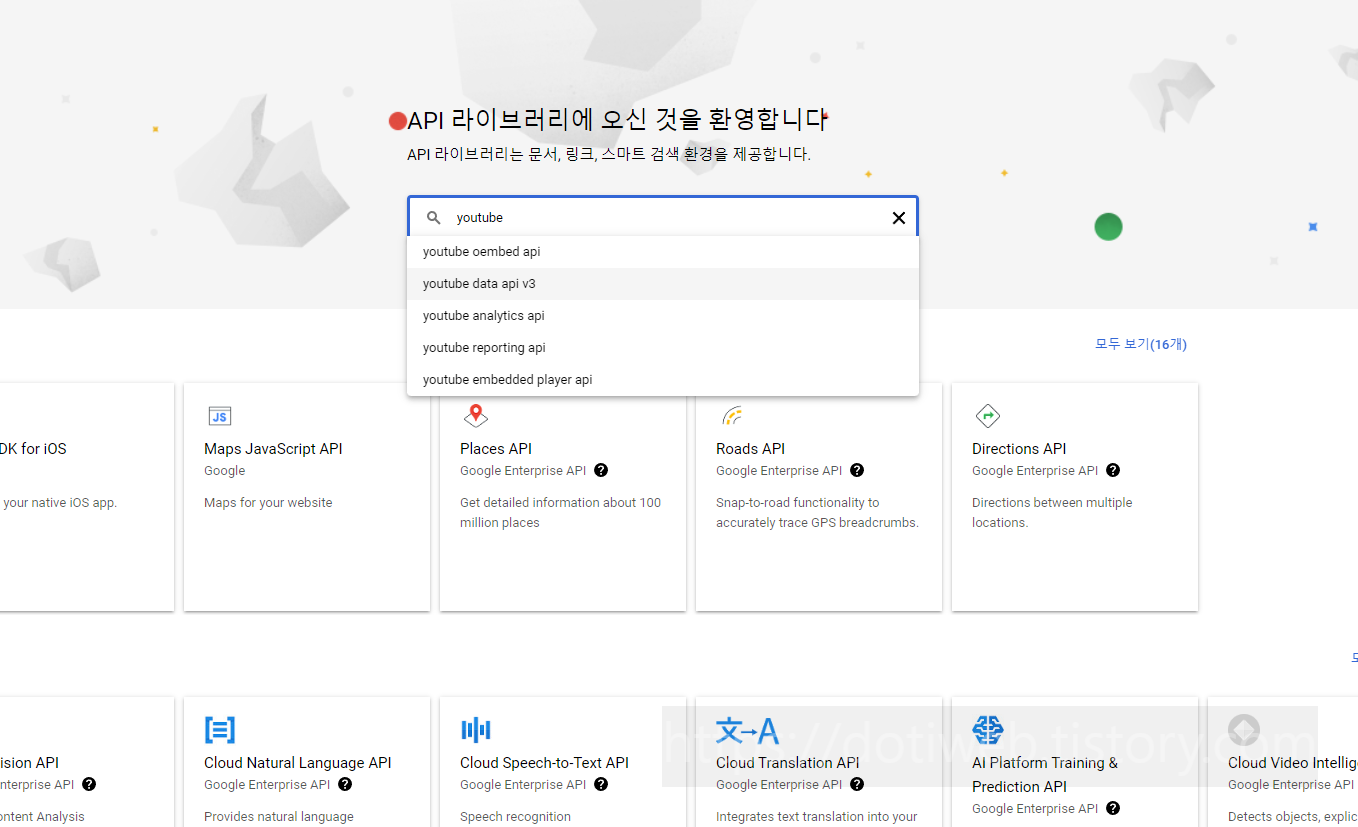Show Enterprise API help for Roads API
This screenshot has width=1358, height=827.
coord(857,470)
